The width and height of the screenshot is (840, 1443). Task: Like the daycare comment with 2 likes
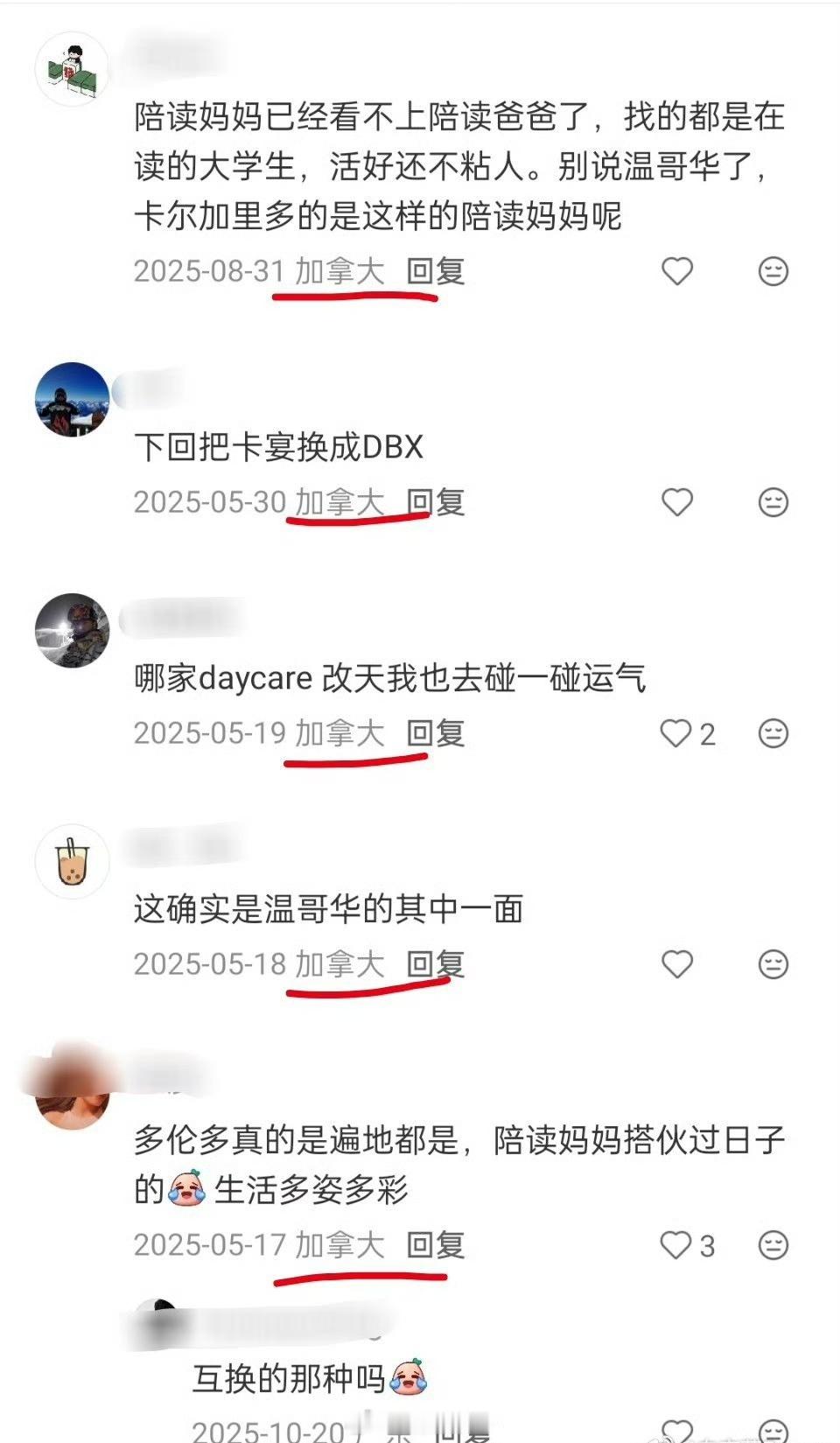click(675, 733)
